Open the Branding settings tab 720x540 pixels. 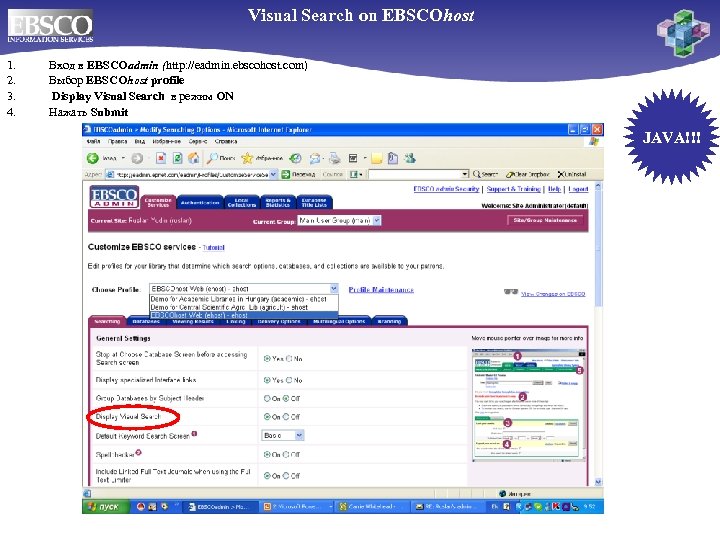coord(389,321)
